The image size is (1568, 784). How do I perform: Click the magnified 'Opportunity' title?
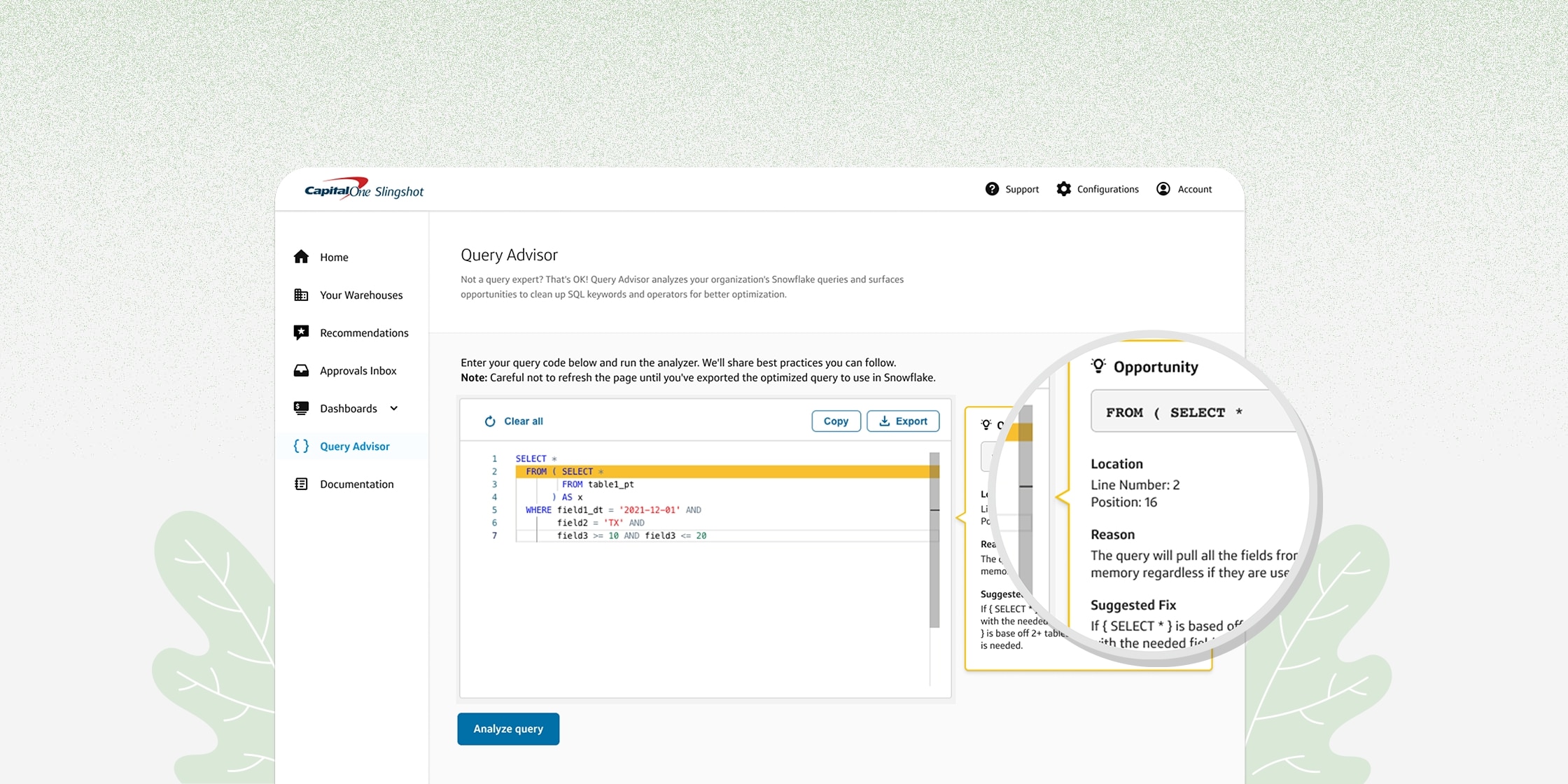[x=1156, y=367]
